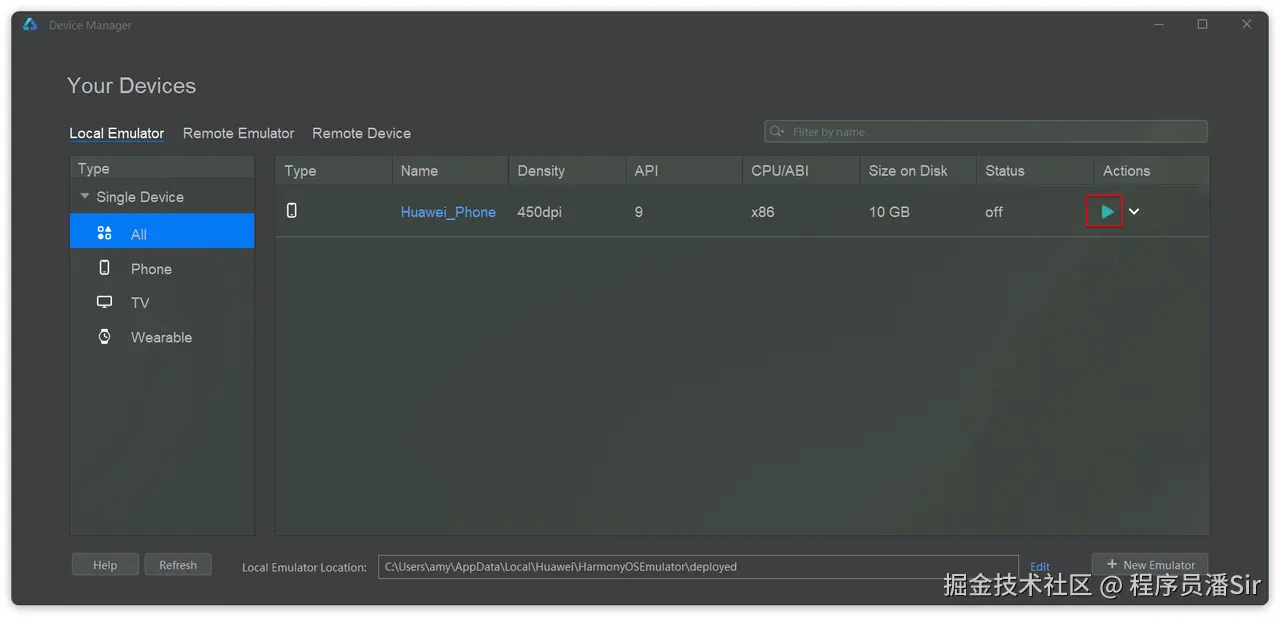Screen dimensions: 1280x618
Task: Click the Edit link for emulator location
Action: pos(1040,567)
